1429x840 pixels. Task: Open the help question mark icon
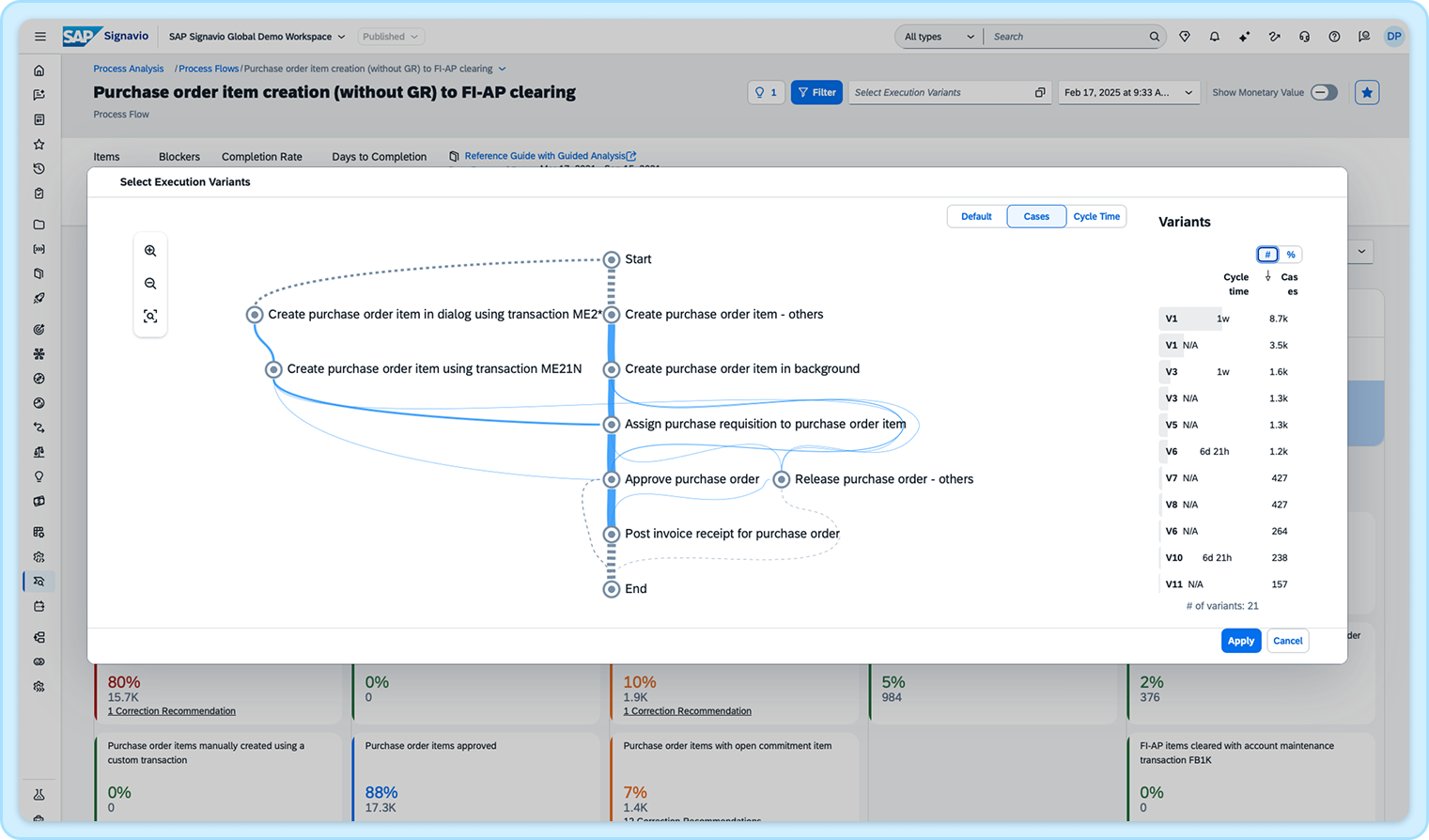point(1334,37)
